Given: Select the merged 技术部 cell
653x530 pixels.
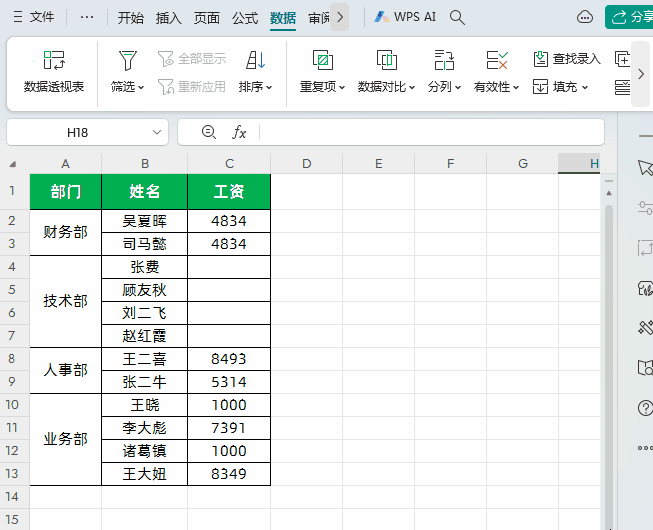Looking at the screenshot, I should 65,301.
